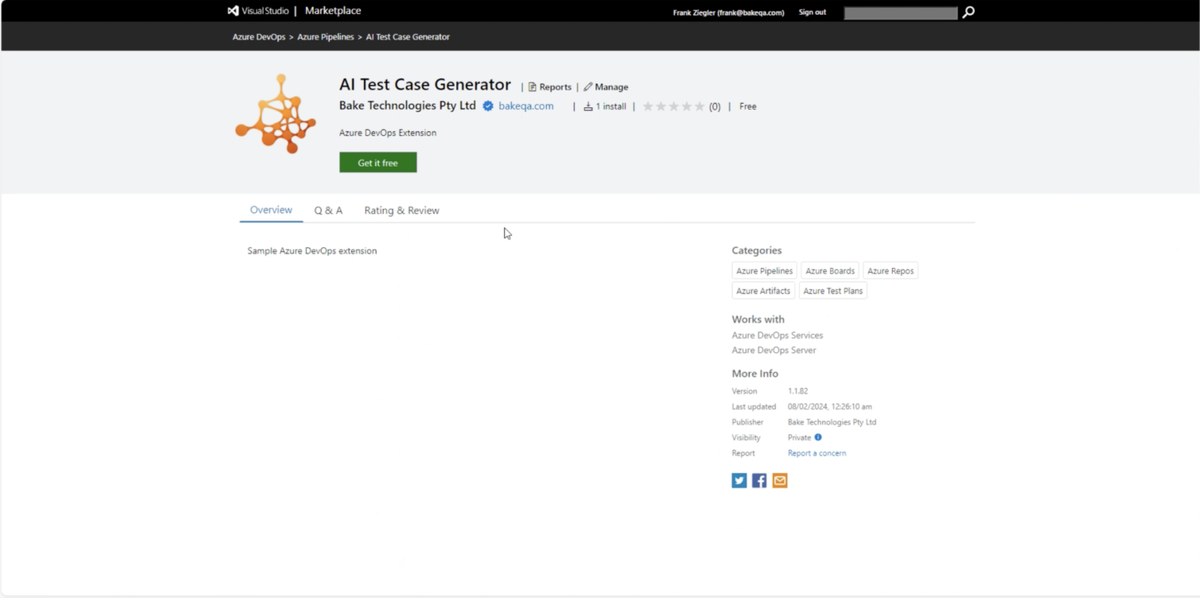
Task: Switch to the Overview tab
Action: (x=271, y=210)
